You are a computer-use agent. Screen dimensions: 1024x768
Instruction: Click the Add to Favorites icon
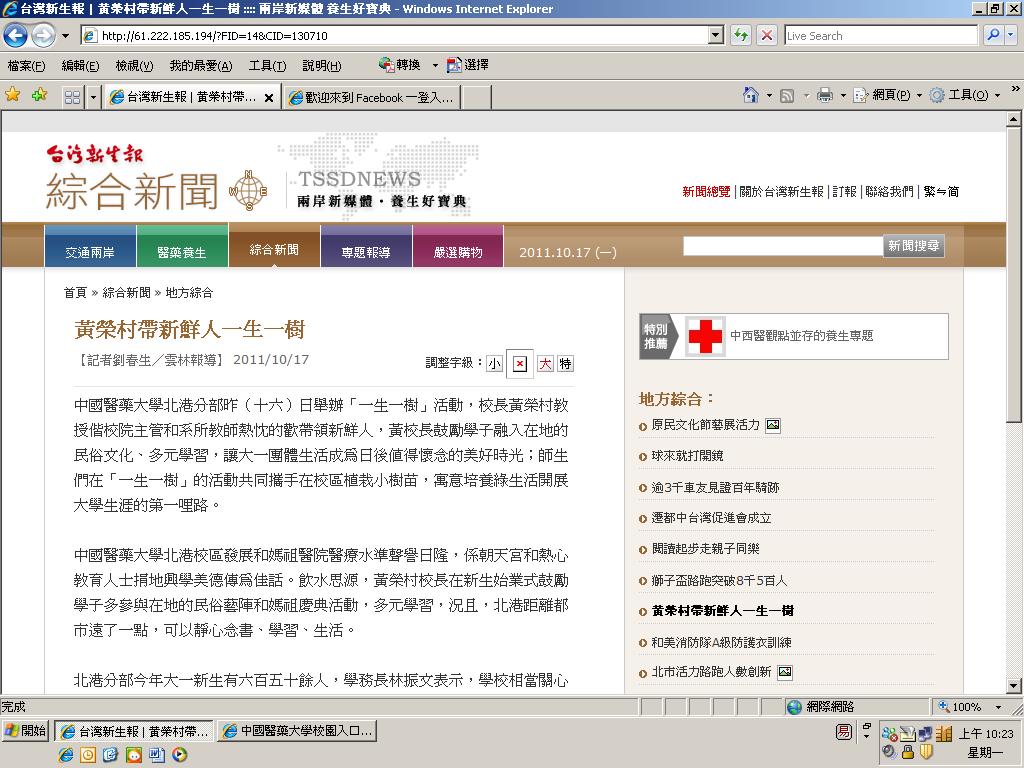(39, 95)
